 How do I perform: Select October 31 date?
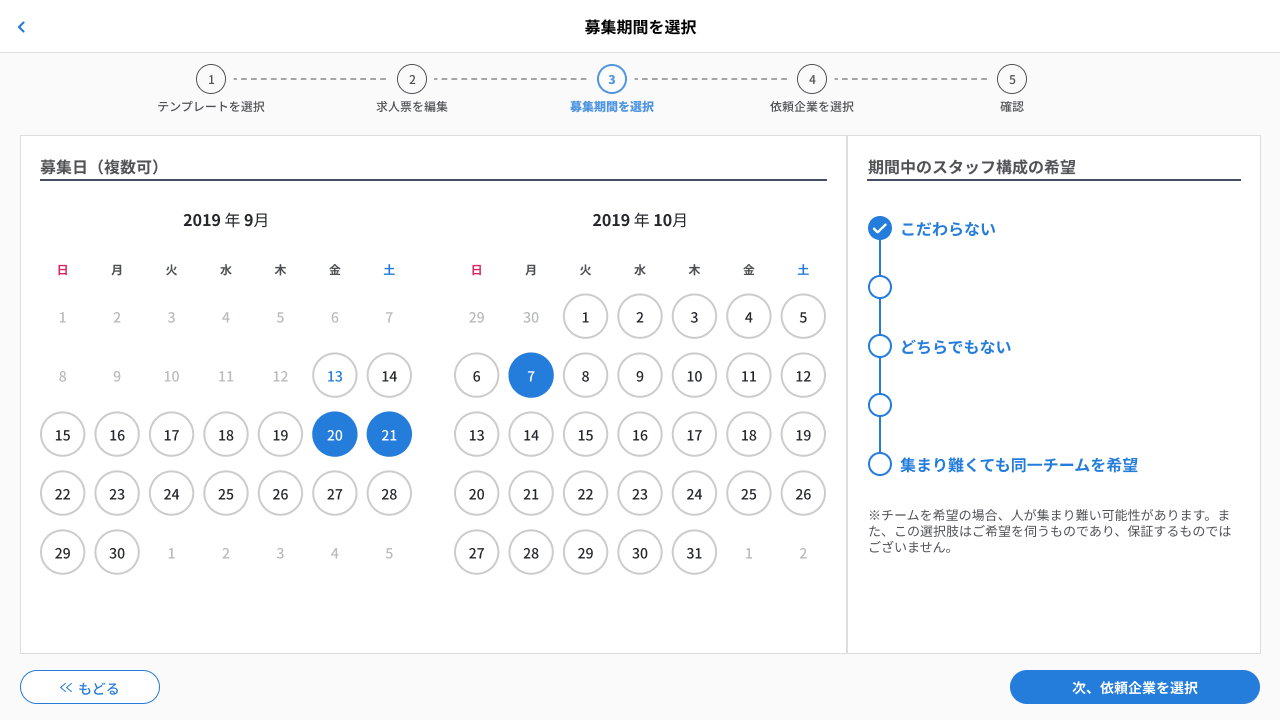click(694, 552)
